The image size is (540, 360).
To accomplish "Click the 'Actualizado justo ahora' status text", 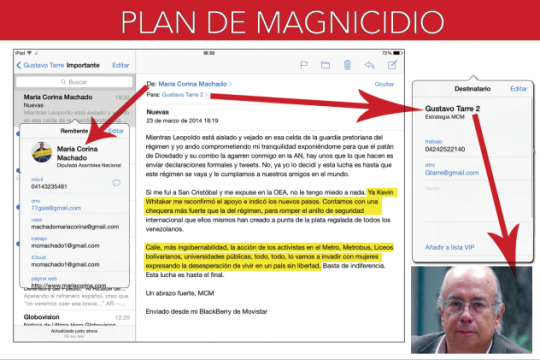I will coord(74,331).
